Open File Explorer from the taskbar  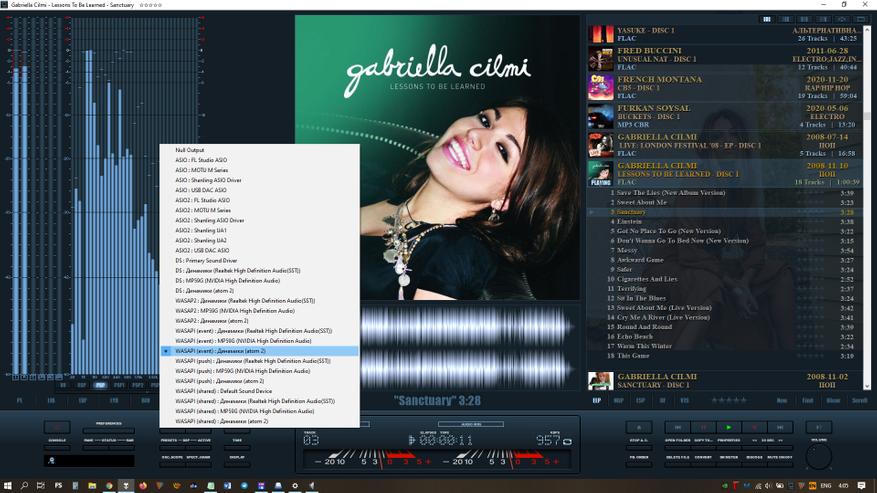pyautogui.click(x=92, y=486)
